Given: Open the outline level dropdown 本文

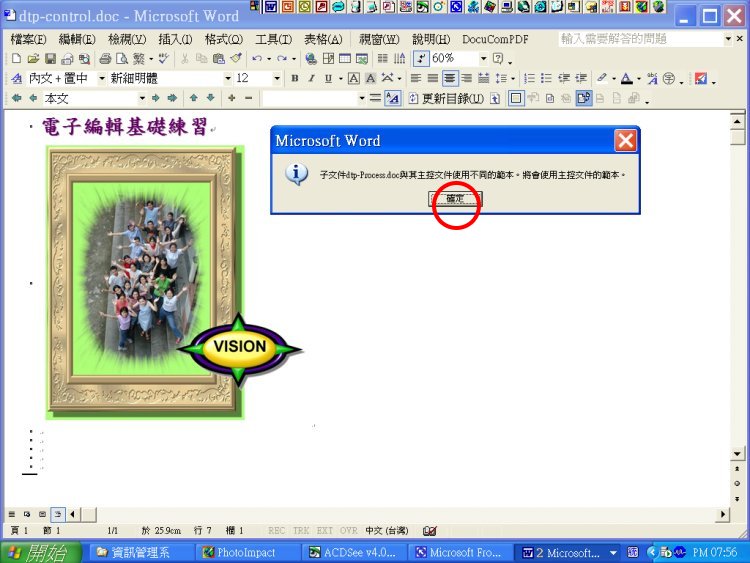Looking at the screenshot, I should click(142, 98).
